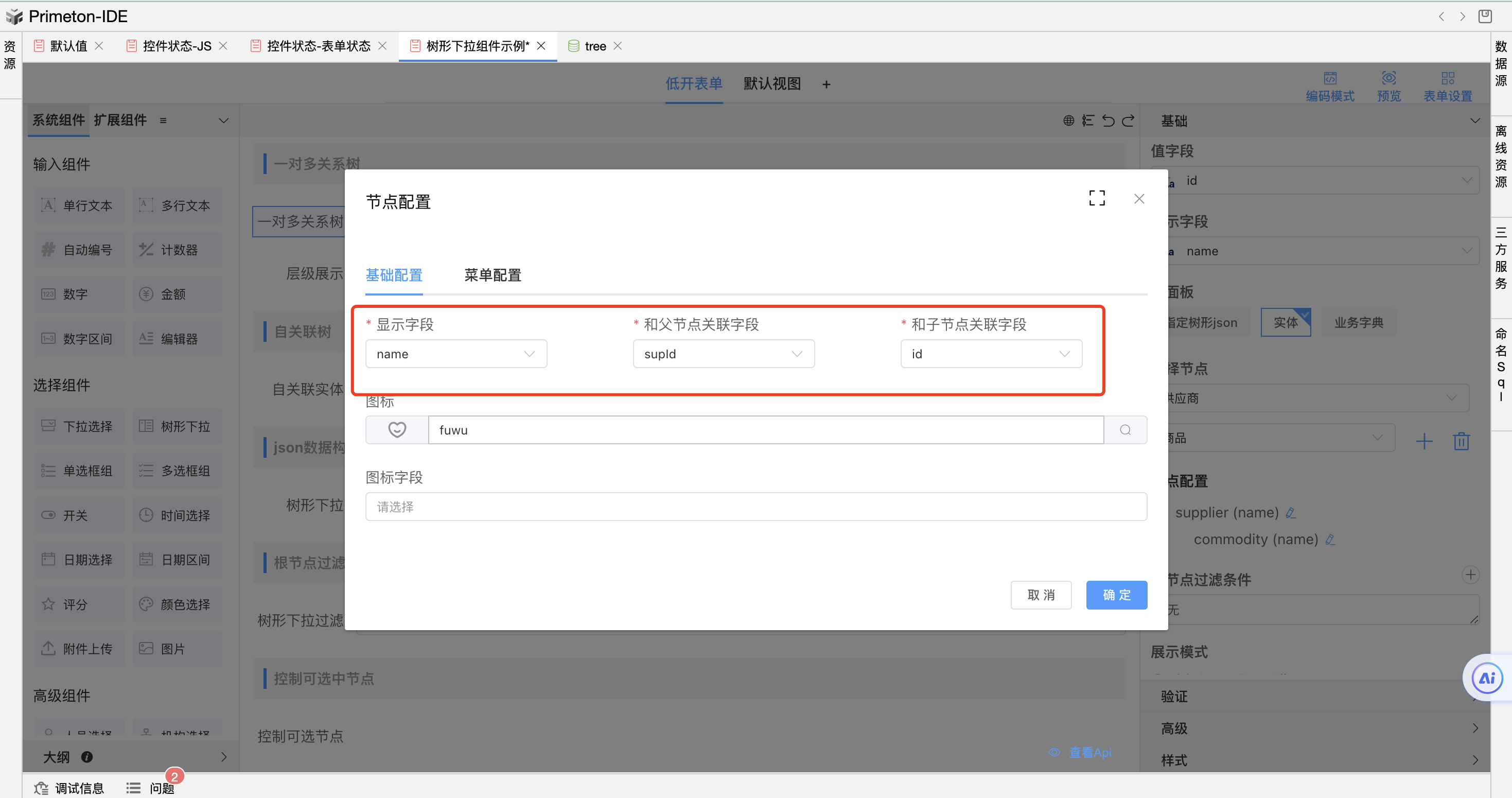The height and width of the screenshot is (798, 1512).
Task: Click the icon search magnifier button
Action: pos(1124,430)
